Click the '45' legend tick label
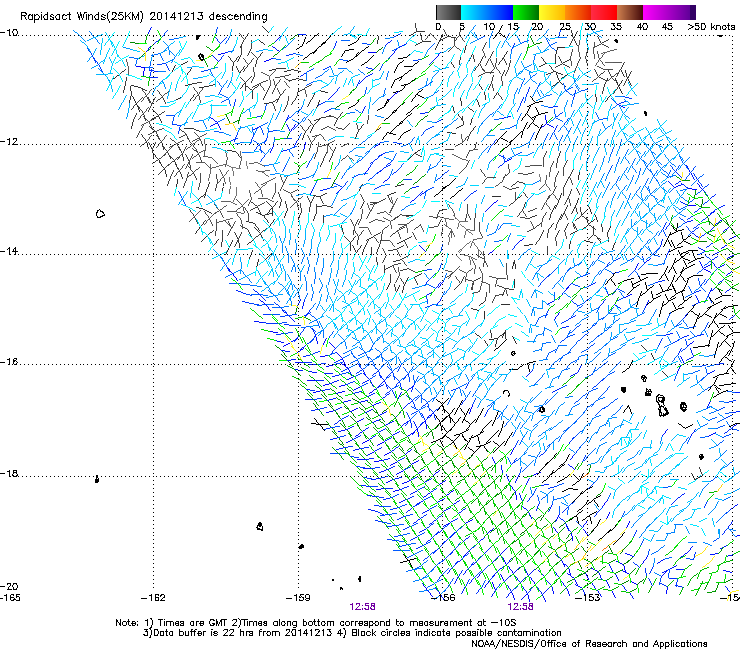Image resolution: width=740 pixels, height=650 pixels. coord(667,27)
